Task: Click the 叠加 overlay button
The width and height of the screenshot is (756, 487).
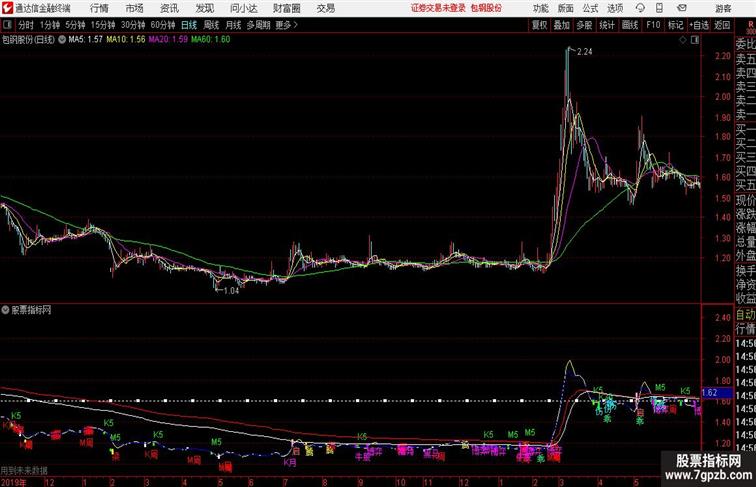Action: click(x=561, y=25)
